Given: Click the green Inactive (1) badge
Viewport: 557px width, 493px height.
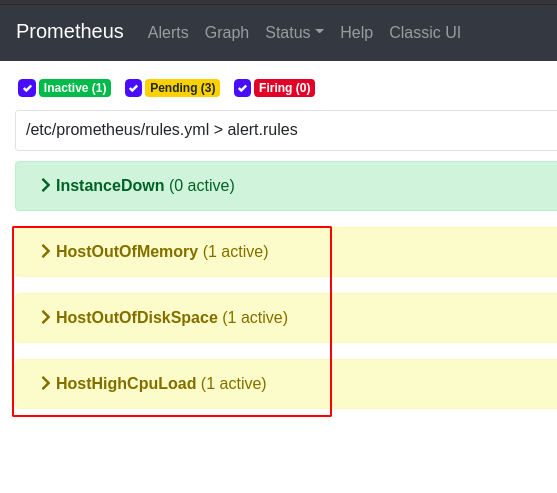Looking at the screenshot, I should click(x=75, y=88).
